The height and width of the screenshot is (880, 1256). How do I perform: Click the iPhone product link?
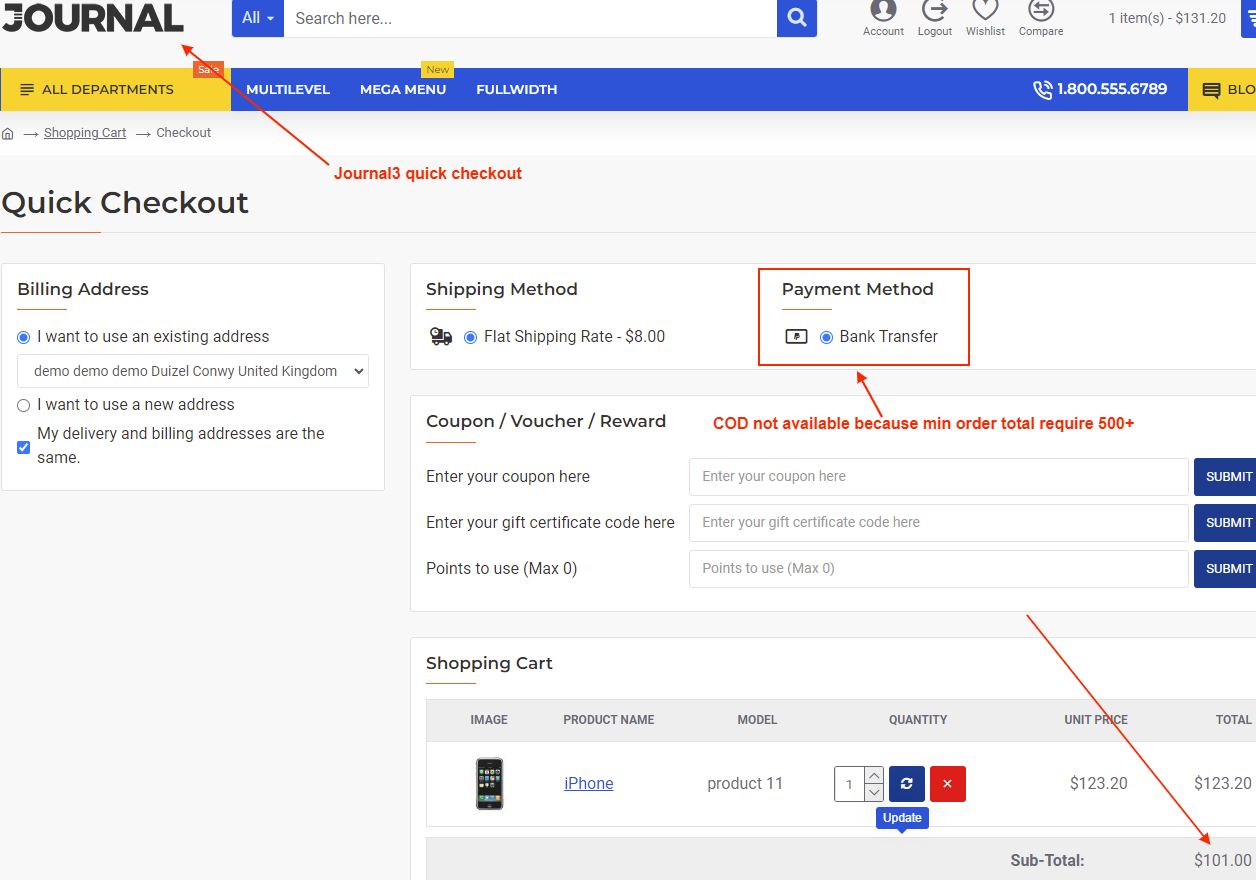click(x=588, y=784)
